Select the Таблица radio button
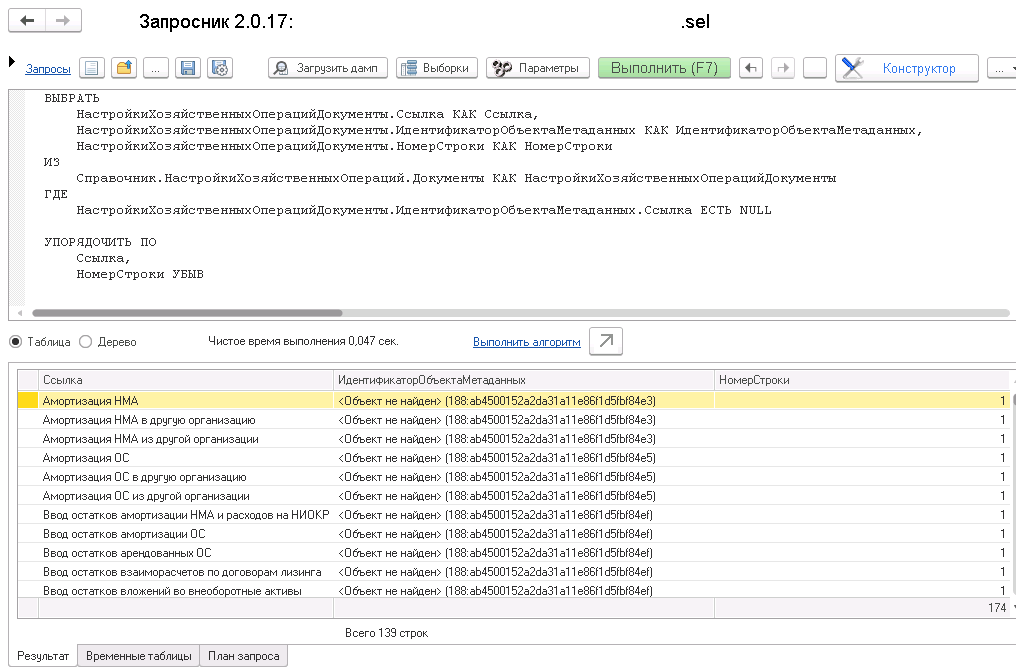This screenshot has width=1016, height=667. pos(16,342)
